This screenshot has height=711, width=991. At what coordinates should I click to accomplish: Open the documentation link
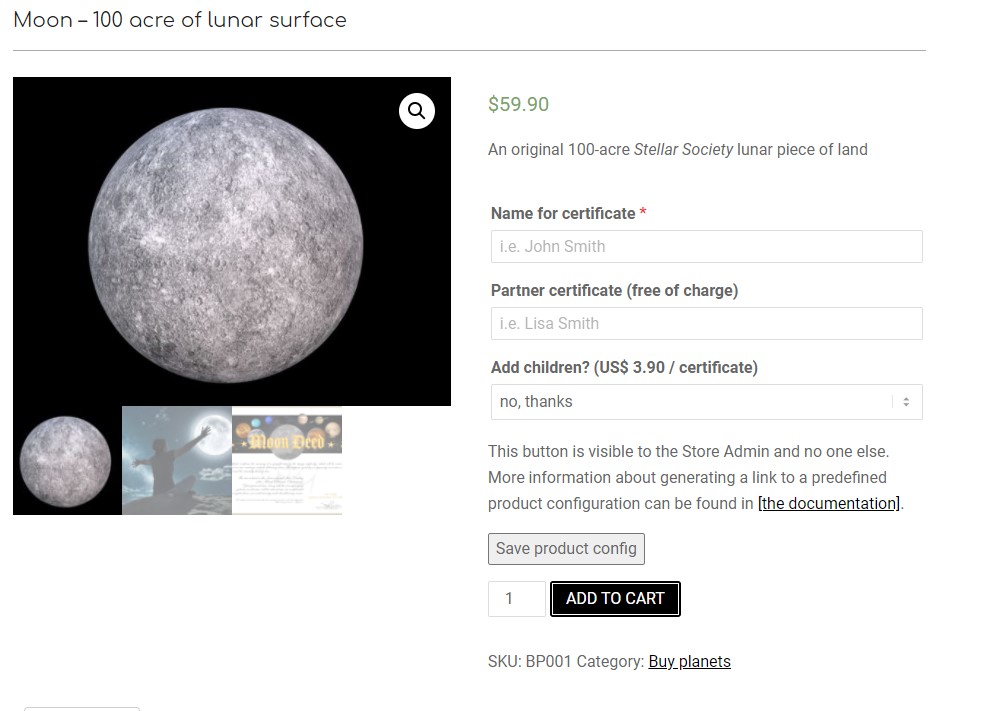(x=829, y=504)
